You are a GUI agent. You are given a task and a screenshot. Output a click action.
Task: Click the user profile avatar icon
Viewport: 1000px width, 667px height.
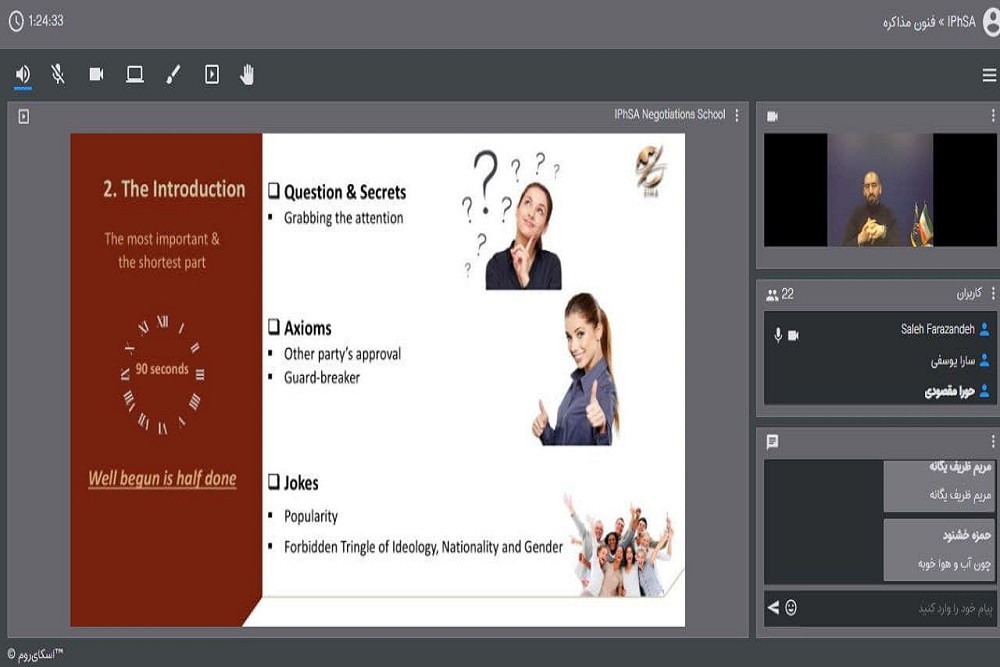point(990,22)
